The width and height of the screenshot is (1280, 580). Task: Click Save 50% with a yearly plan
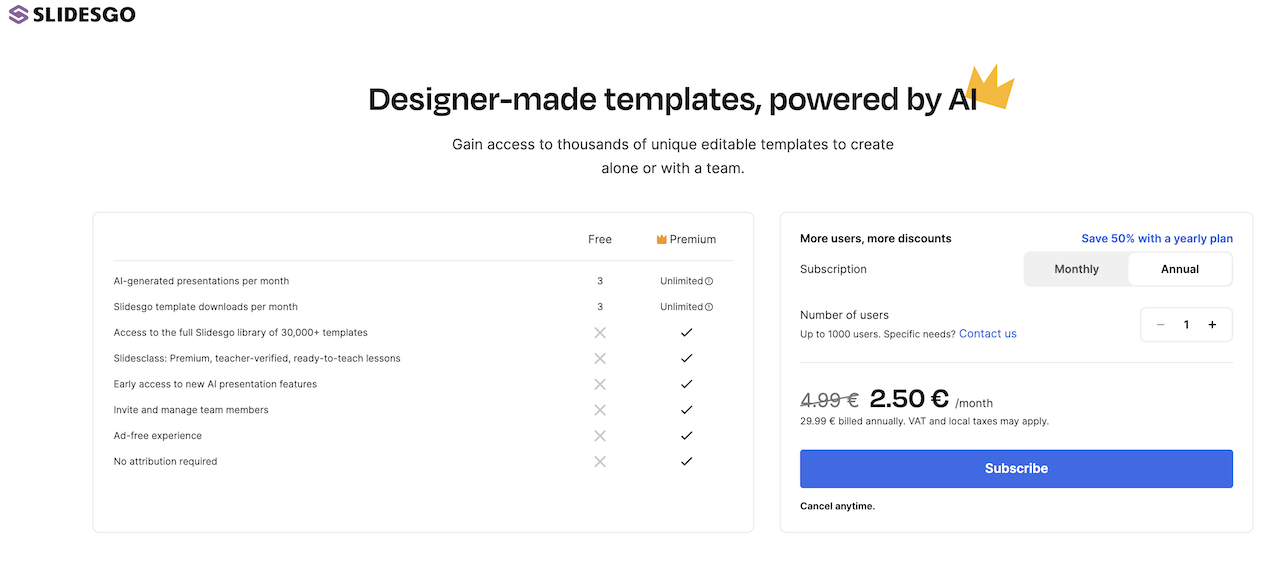tap(1157, 239)
